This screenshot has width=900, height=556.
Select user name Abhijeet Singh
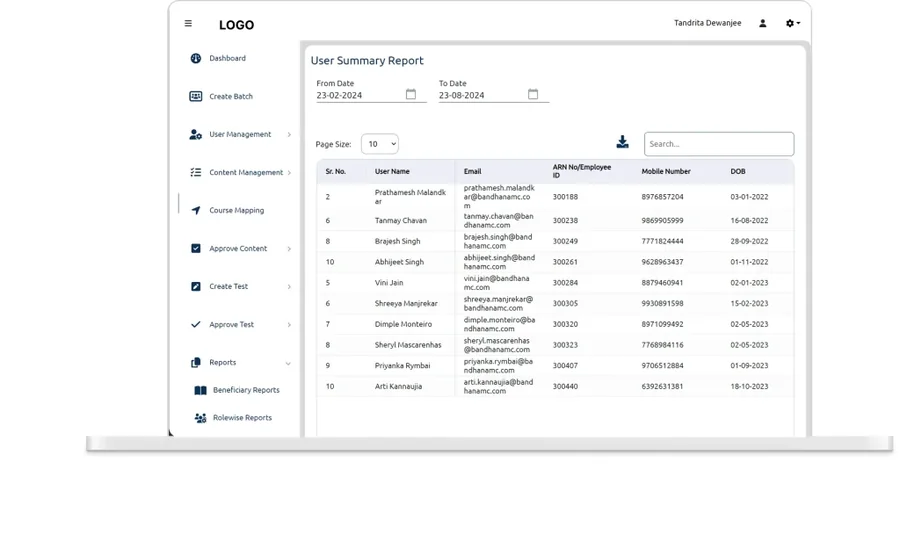(x=399, y=262)
